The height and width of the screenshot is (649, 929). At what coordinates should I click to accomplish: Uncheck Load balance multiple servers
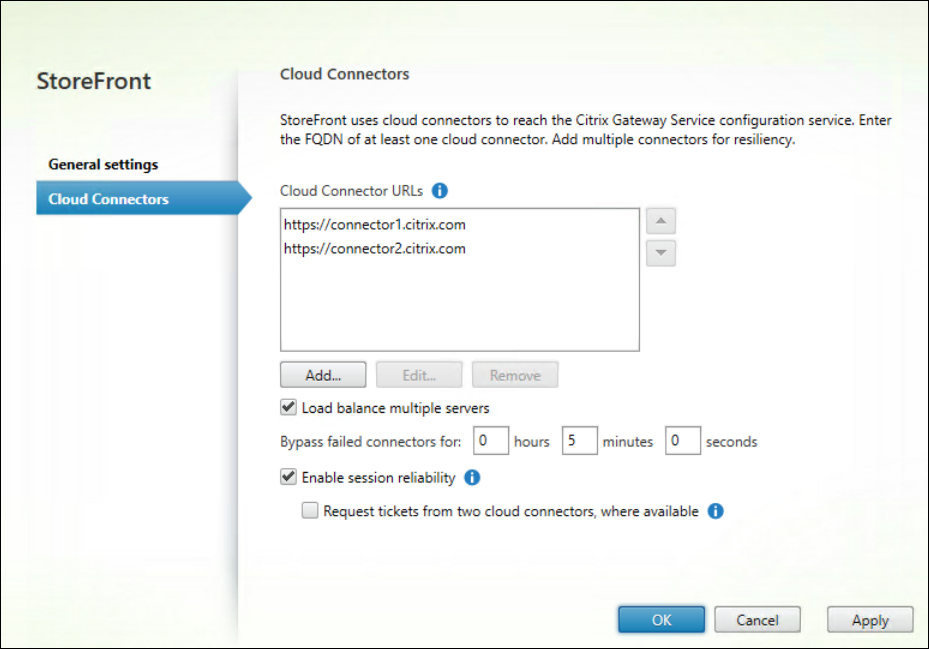289,408
